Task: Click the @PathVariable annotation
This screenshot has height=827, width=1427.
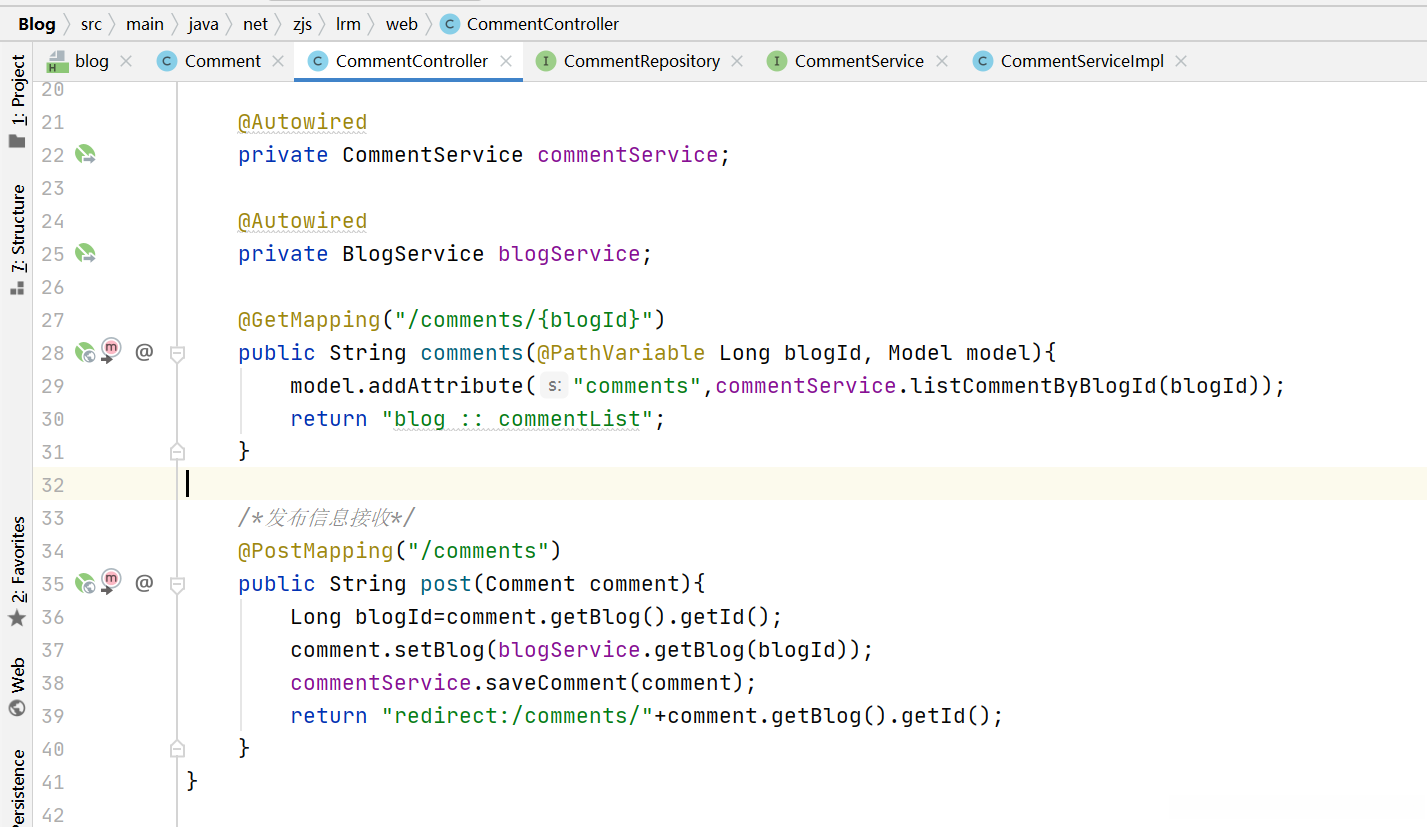Action: point(621,353)
